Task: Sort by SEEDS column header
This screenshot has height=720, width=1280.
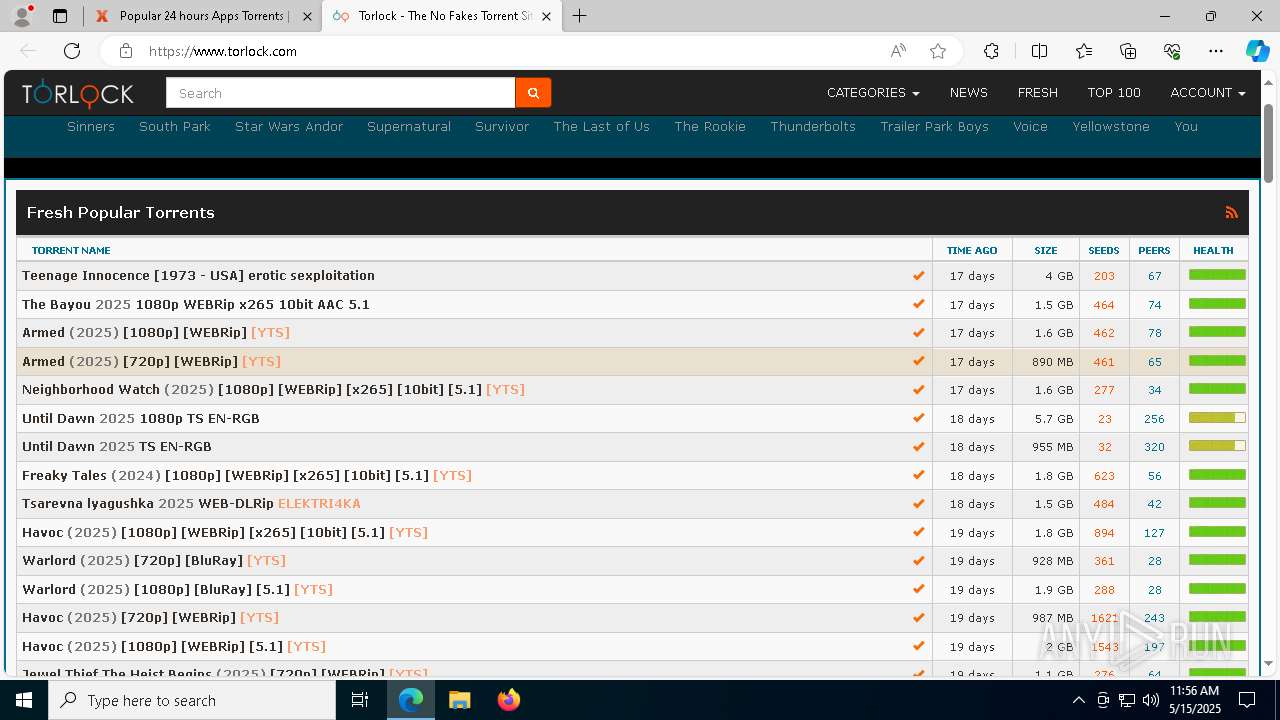Action: 1103,250
